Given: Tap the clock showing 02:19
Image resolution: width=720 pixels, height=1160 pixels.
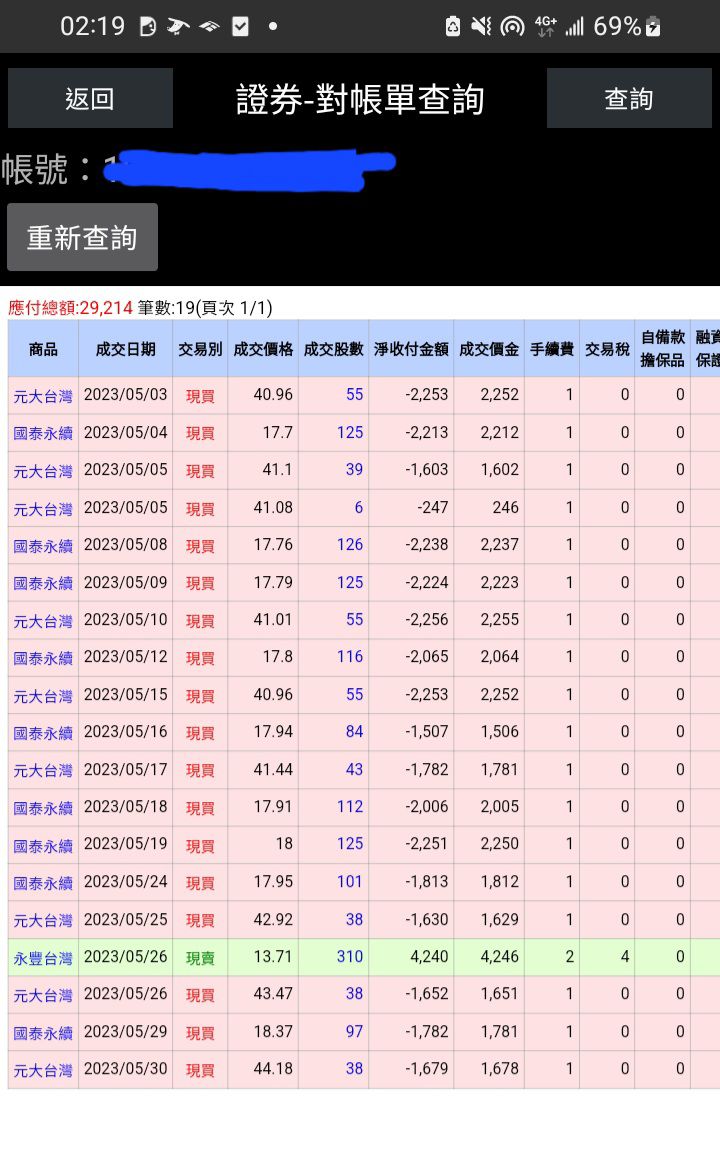Looking at the screenshot, I should tap(92, 27).
